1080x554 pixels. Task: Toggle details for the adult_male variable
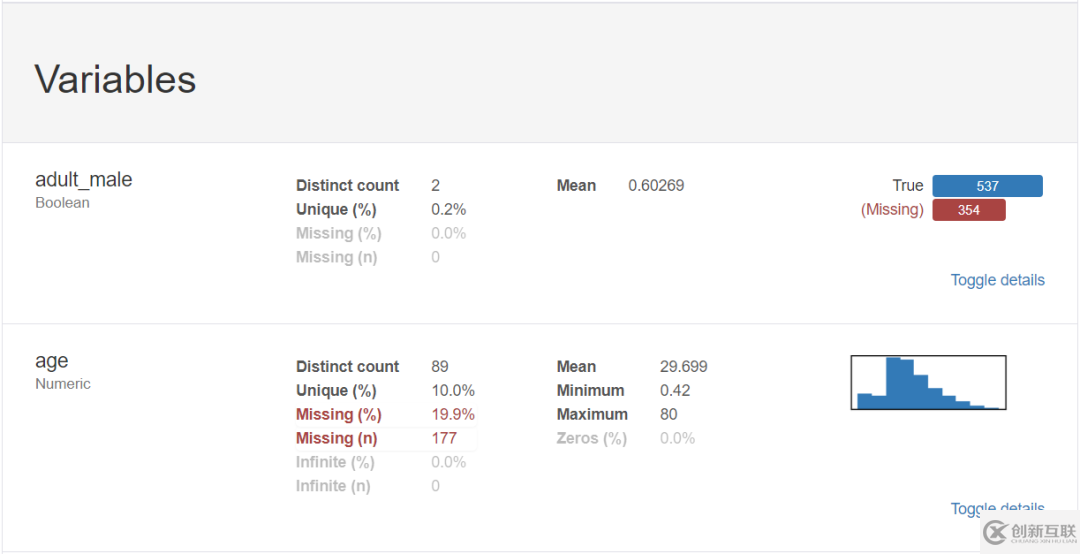click(x=997, y=280)
